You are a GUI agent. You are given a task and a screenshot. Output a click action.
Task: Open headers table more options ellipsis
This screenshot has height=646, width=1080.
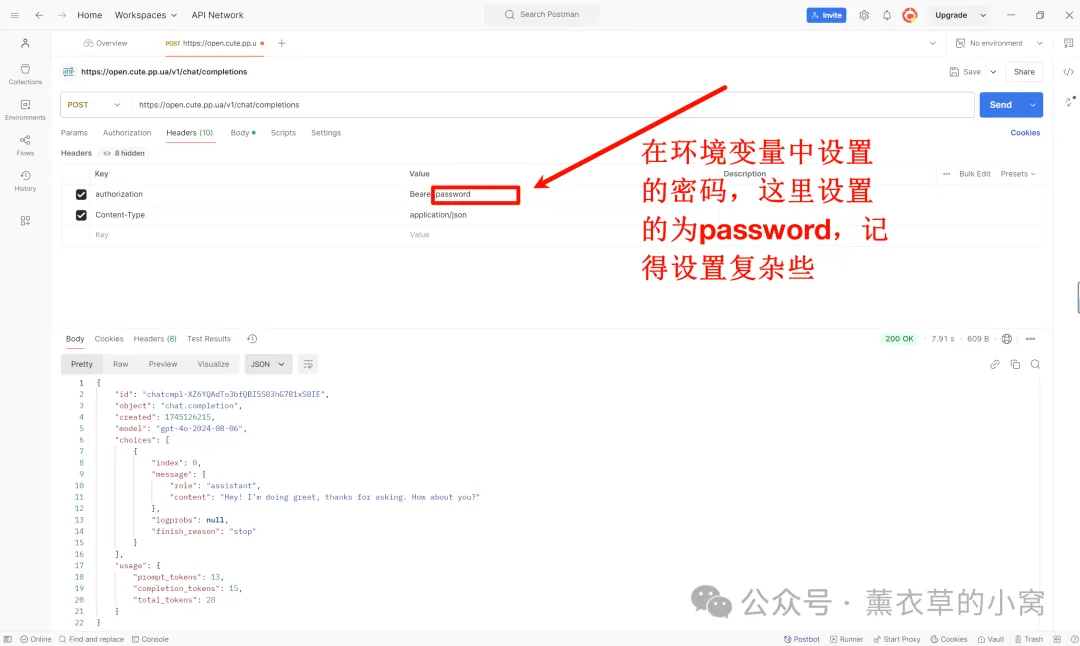click(x=946, y=174)
